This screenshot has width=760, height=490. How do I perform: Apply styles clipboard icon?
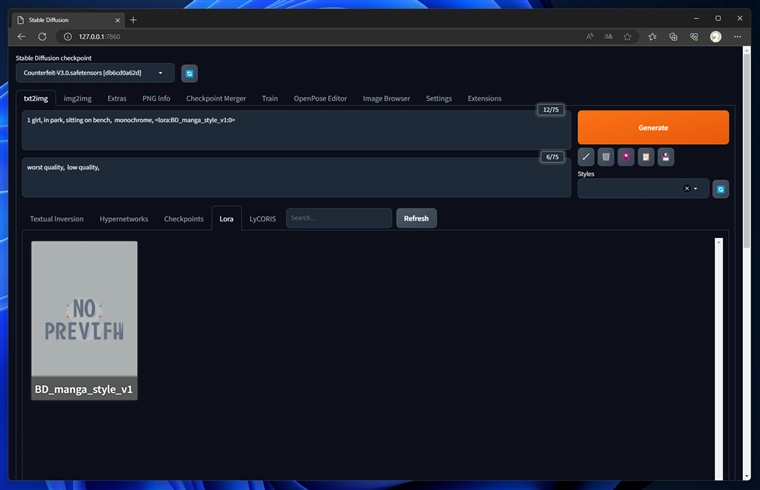[x=646, y=157]
